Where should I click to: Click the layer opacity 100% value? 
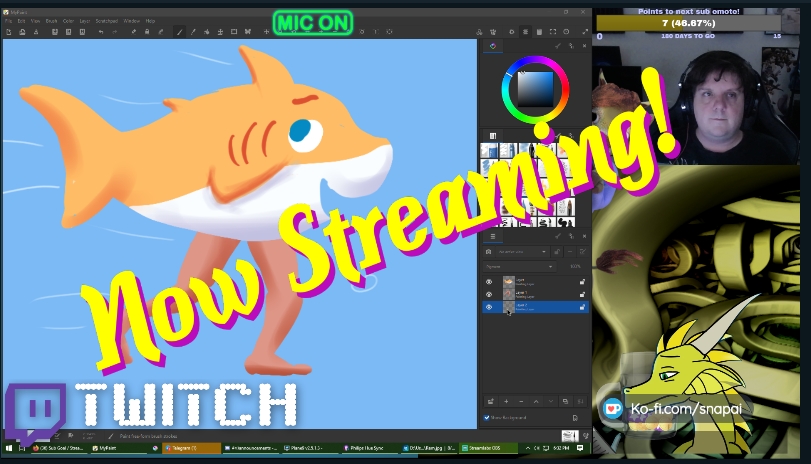pyautogui.click(x=575, y=267)
